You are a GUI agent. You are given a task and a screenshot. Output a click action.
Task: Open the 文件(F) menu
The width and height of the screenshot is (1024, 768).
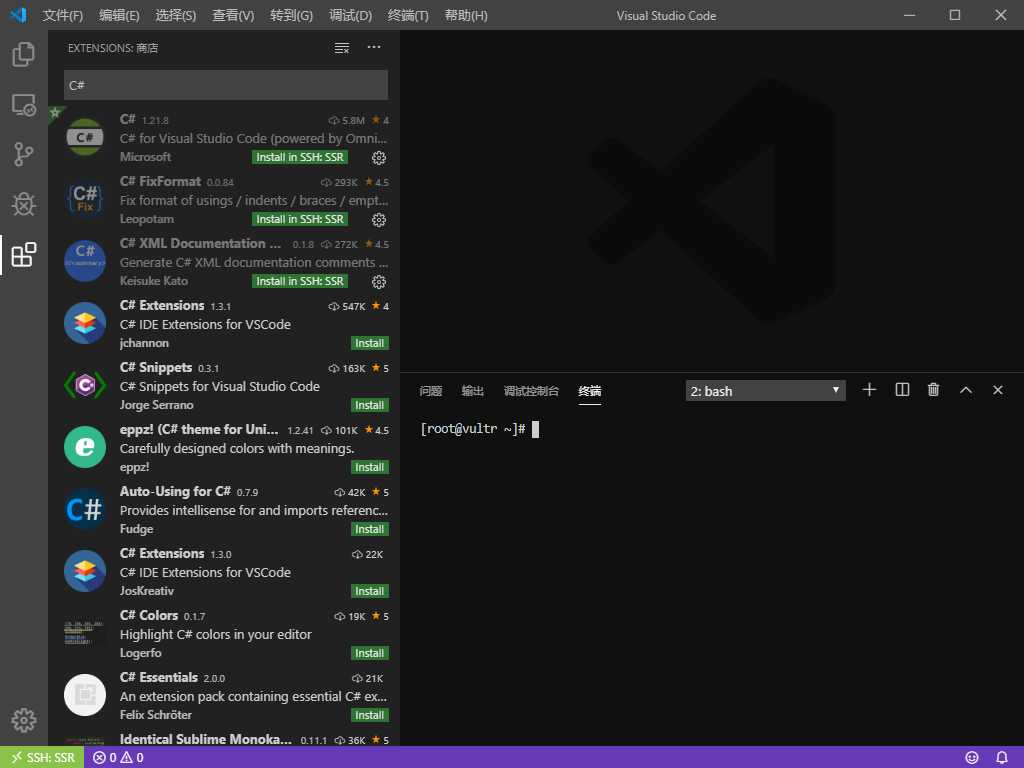pyautogui.click(x=63, y=15)
